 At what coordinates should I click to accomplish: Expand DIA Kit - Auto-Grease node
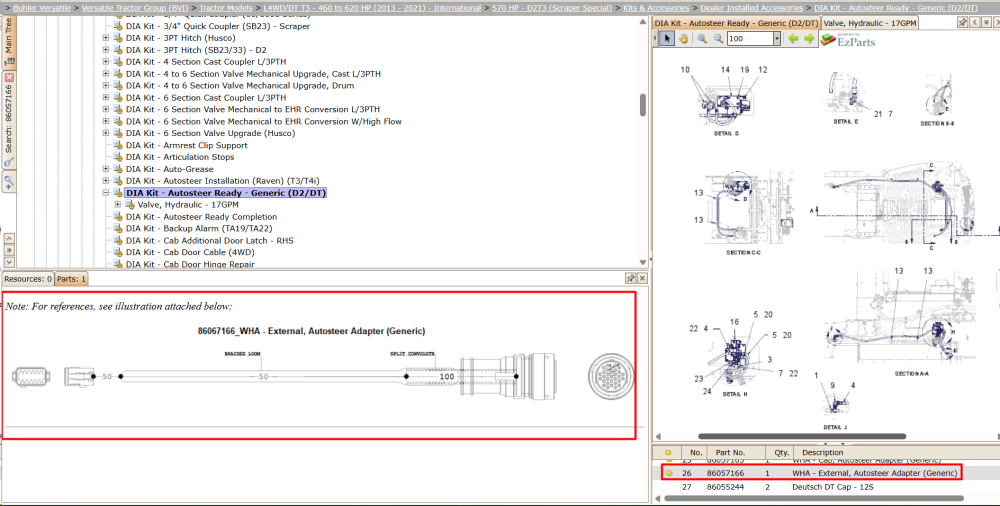[106, 169]
